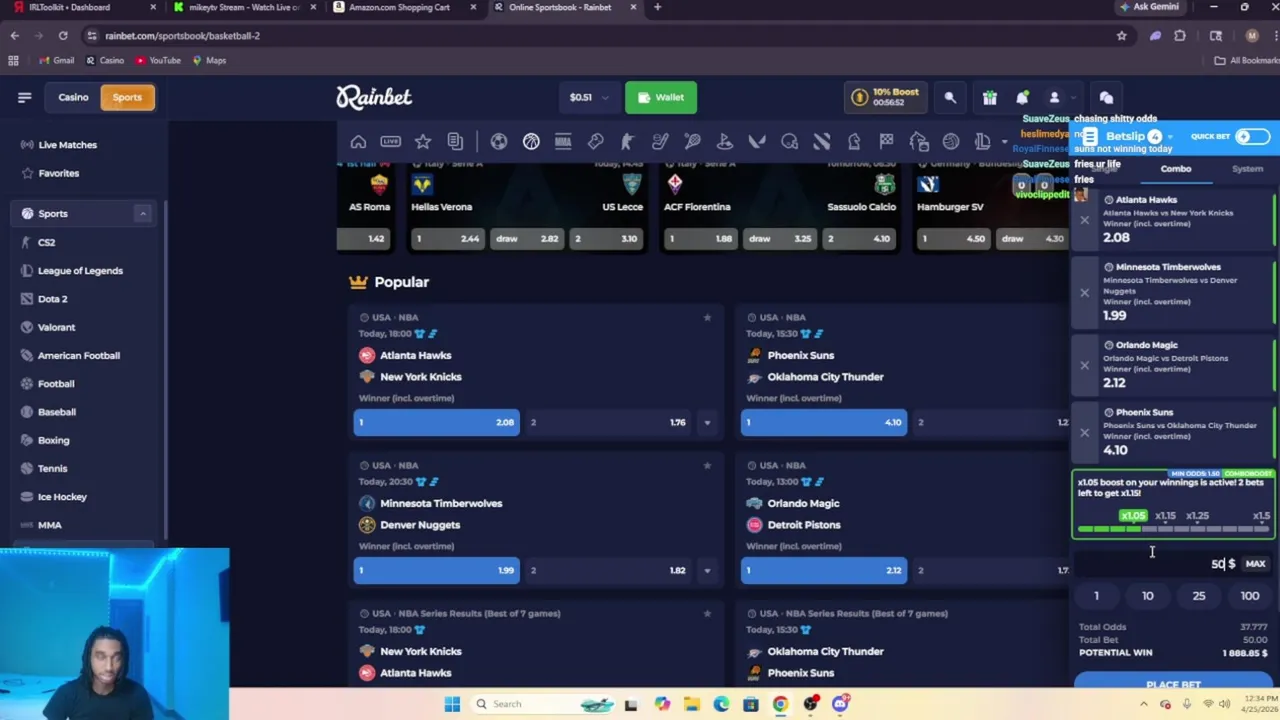
Task: Remove Atlanta Hawks from betslip
Action: click(x=1084, y=219)
